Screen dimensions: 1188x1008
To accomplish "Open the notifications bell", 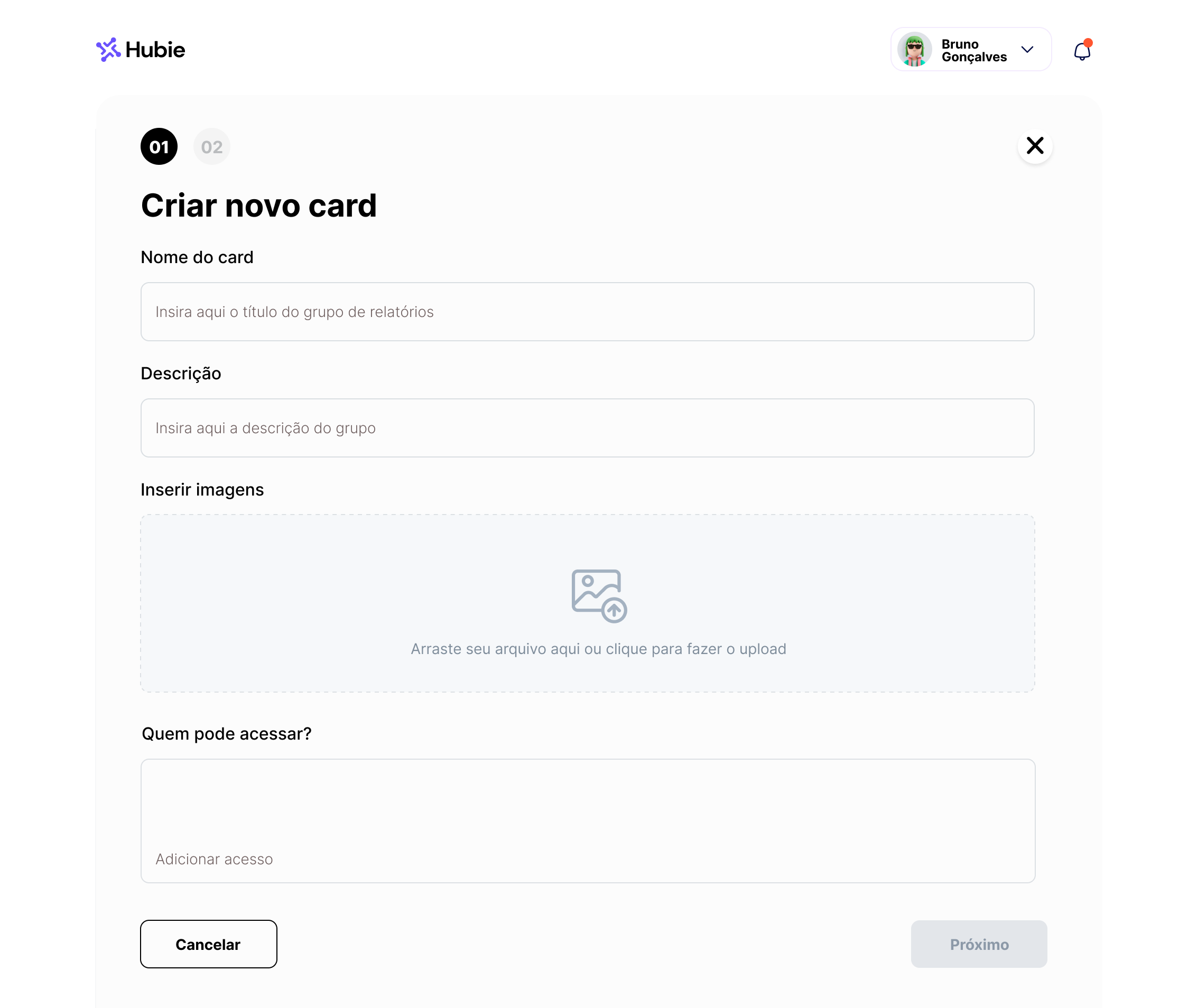I will tap(1082, 51).
